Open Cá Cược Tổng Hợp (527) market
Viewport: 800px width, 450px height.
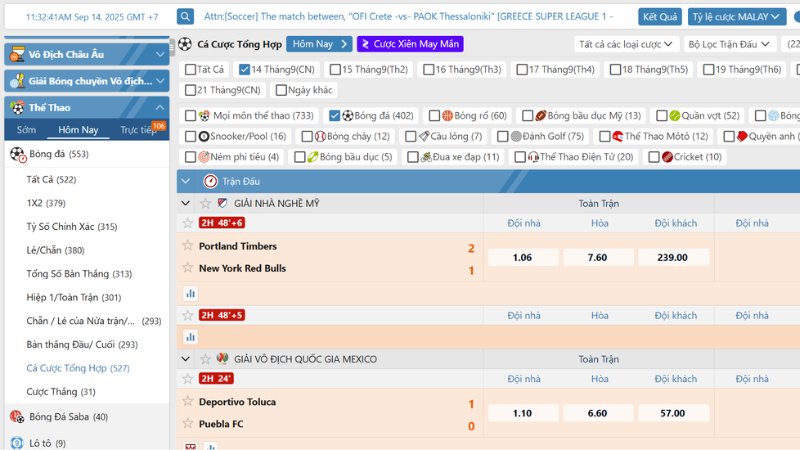[78, 368]
